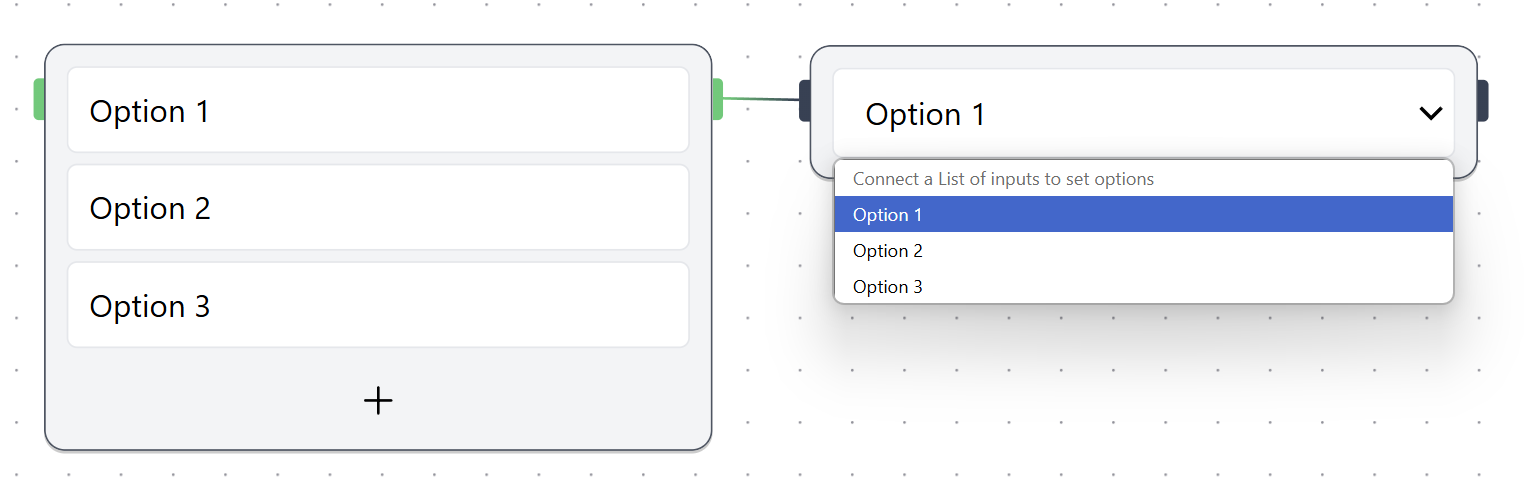Focus the Option 2 text field in the list node
The image size is (1527, 504).
tap(378, 208)
